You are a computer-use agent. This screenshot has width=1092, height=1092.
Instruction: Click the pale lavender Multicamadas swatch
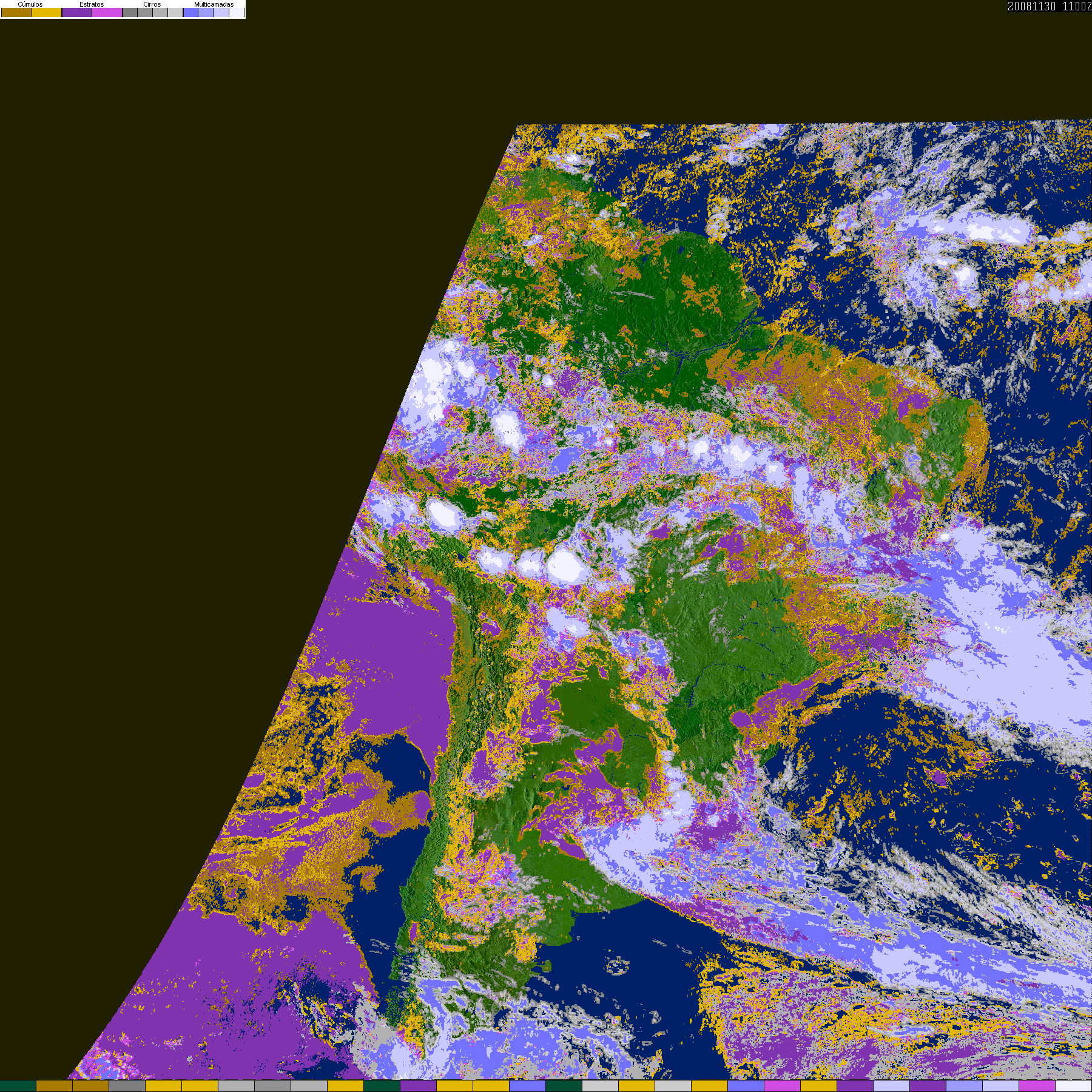click(x=221, y=12)
